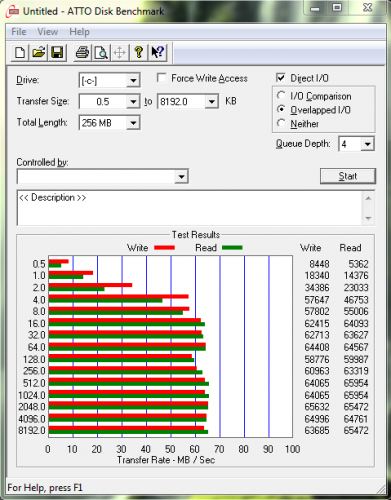Close the ATTO Disk Benchmark window

pyautogui.click(x=367, y=8)
